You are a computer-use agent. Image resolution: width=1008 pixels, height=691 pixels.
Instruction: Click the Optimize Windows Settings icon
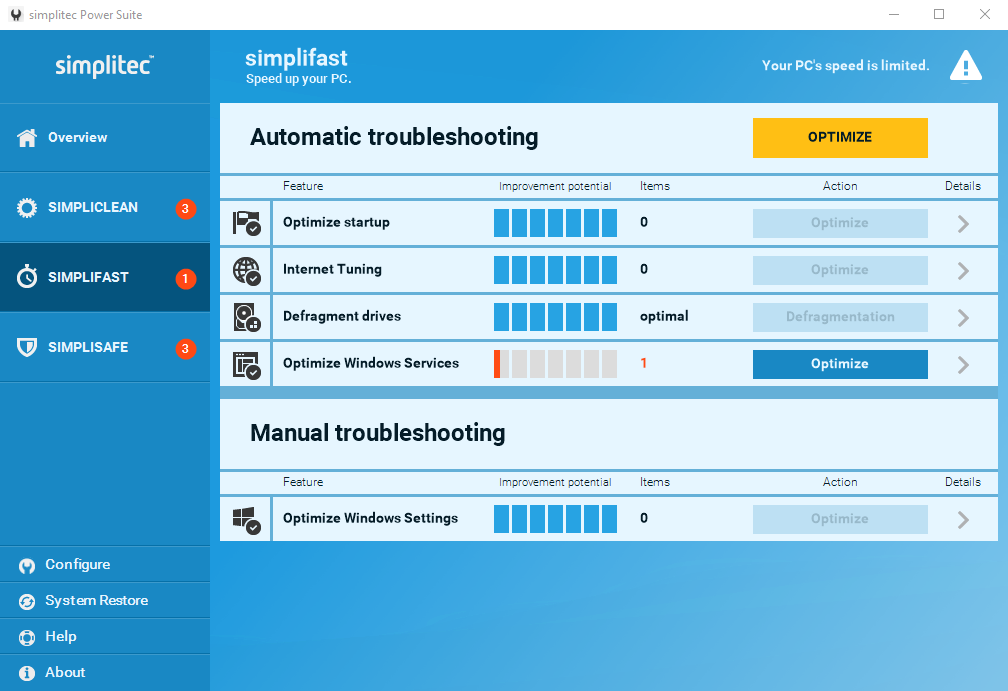coord(246,519)
